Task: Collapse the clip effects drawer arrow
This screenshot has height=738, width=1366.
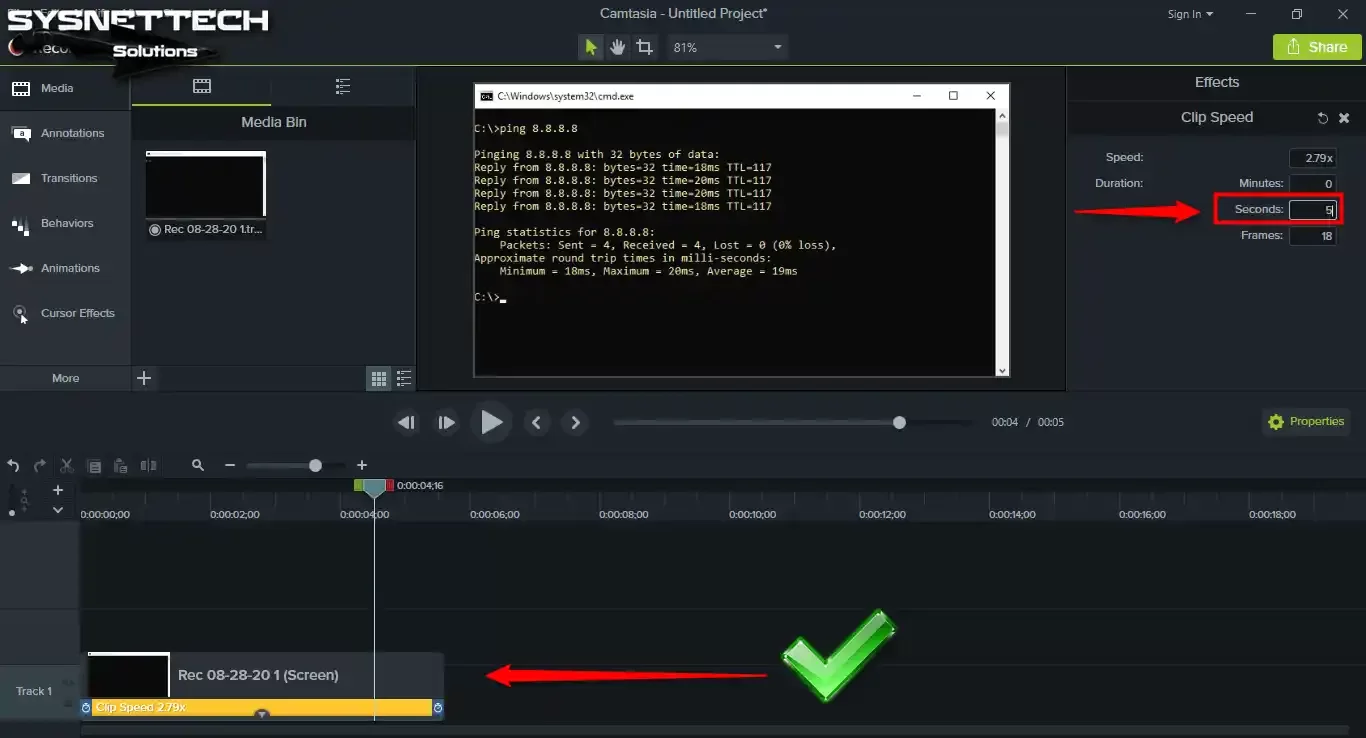Action: [x=262, y=715]
